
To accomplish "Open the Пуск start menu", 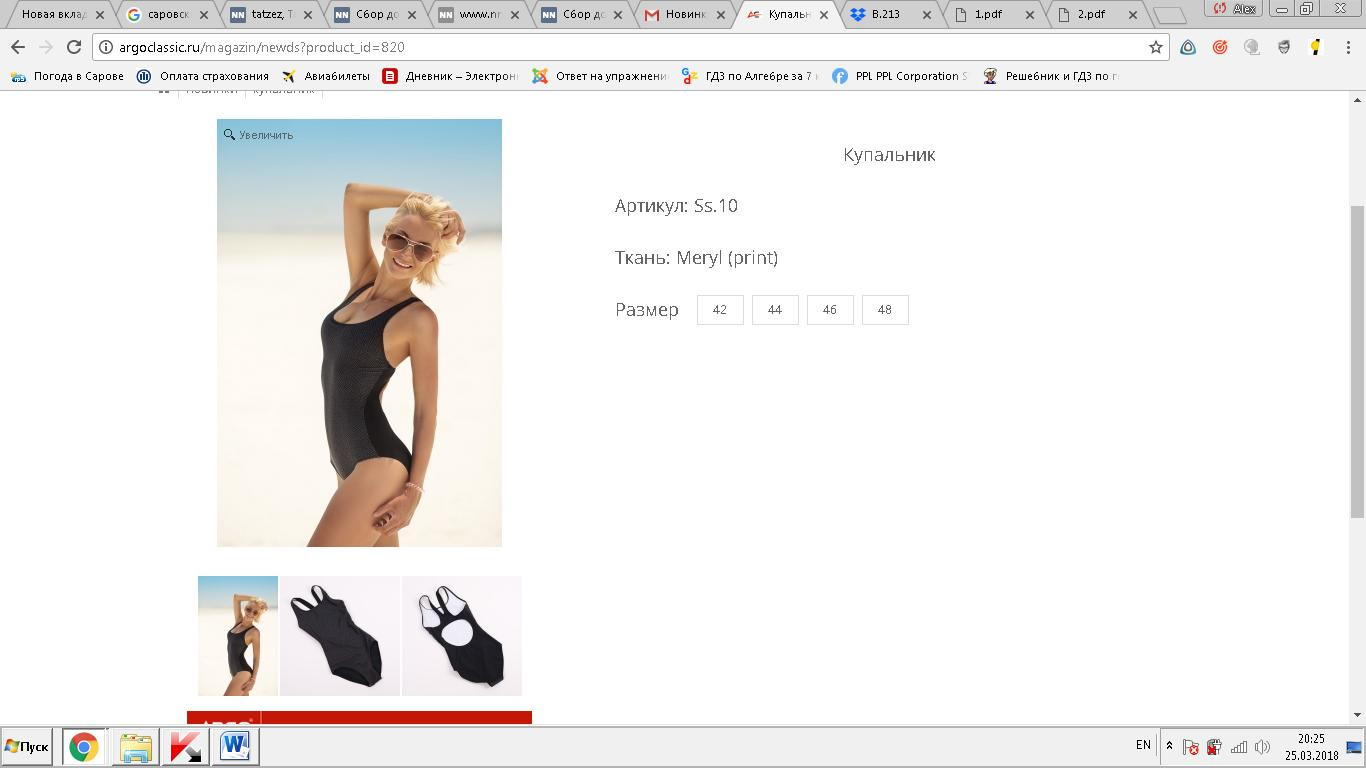I will pos(27,747).
